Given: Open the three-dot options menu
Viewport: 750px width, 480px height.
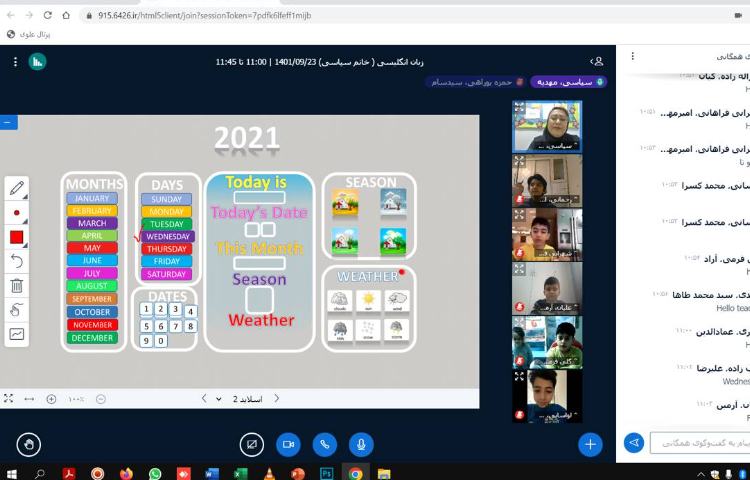Looking at the screenshot, I should 15,62.
